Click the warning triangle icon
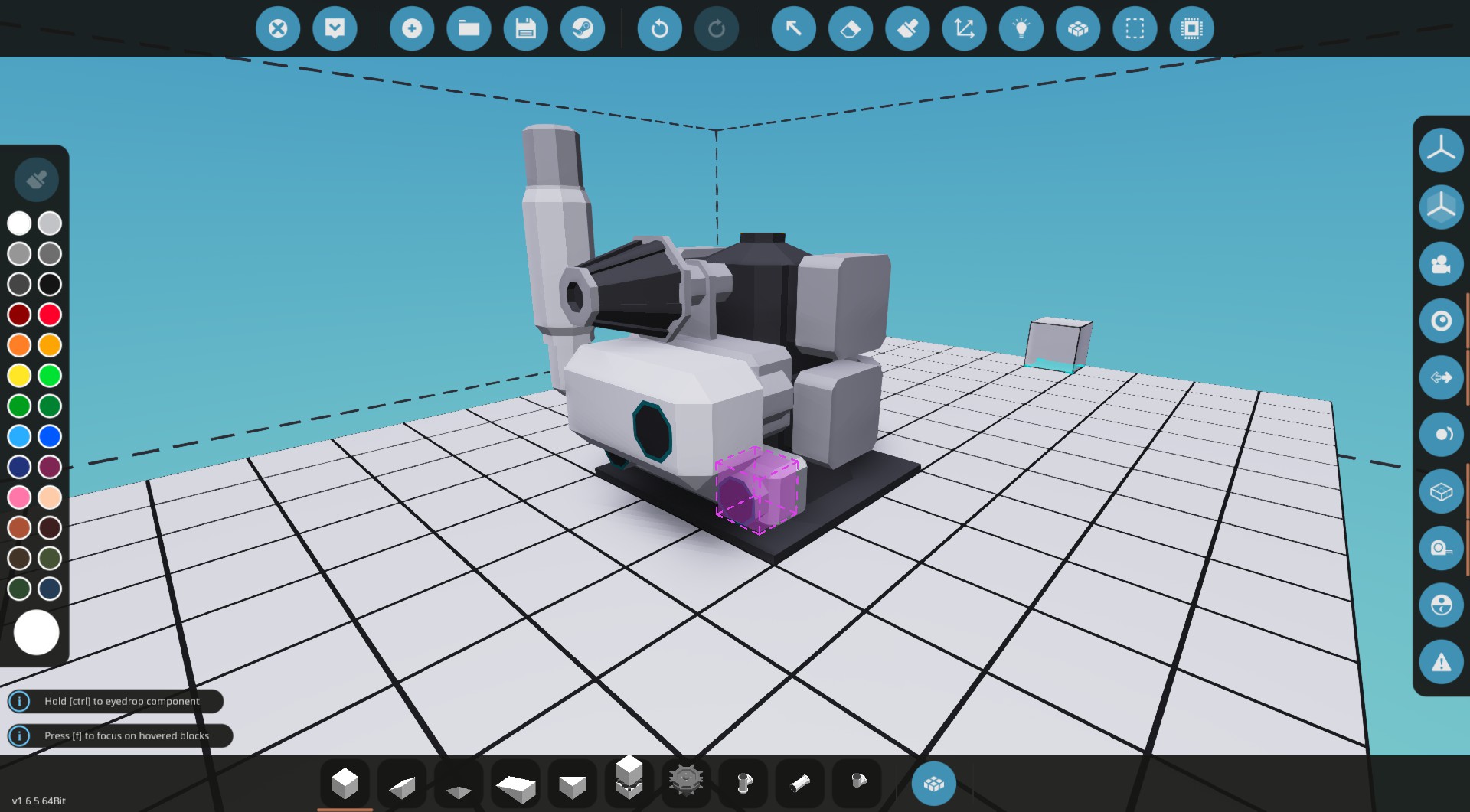This screenshot has height=812, width=1470. (x=1441, y=662)
